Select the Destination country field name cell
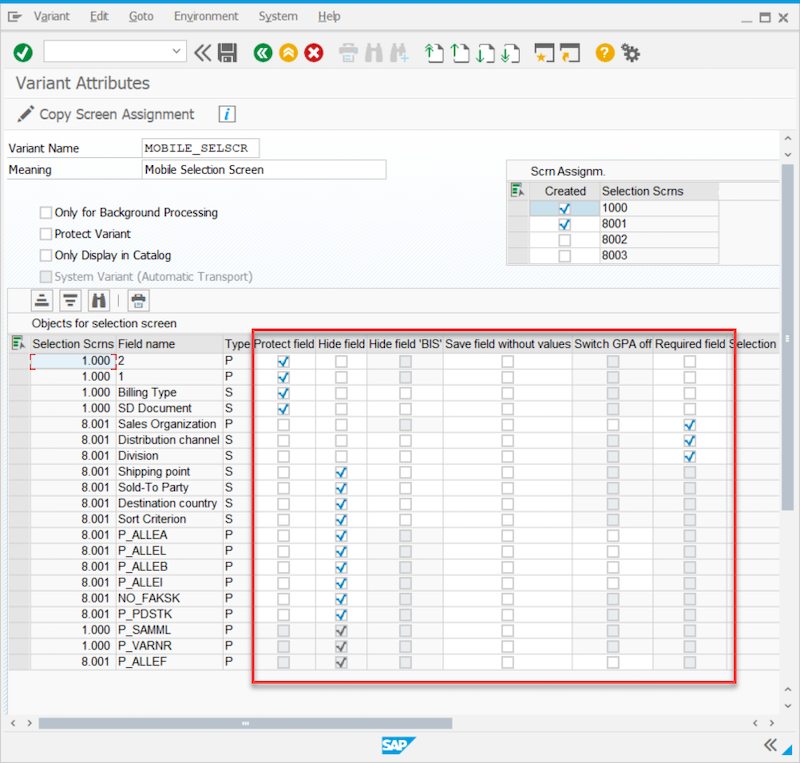800x763 pixels. click(170, 503)
